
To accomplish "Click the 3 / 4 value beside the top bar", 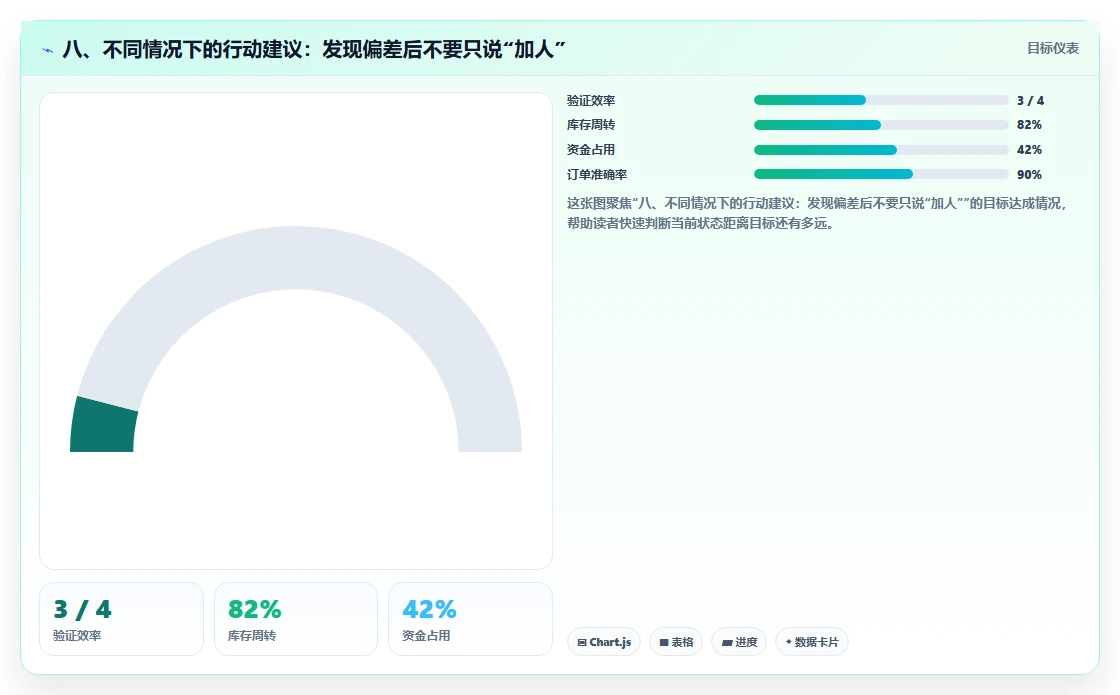I will point(1030,101).
